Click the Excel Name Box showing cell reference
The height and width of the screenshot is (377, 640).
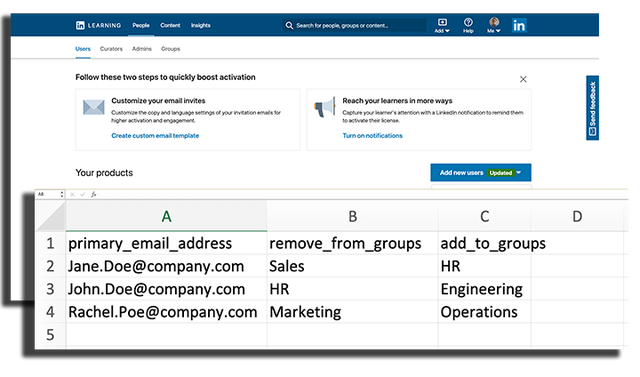pyautogui.click(x=48, y=195)
